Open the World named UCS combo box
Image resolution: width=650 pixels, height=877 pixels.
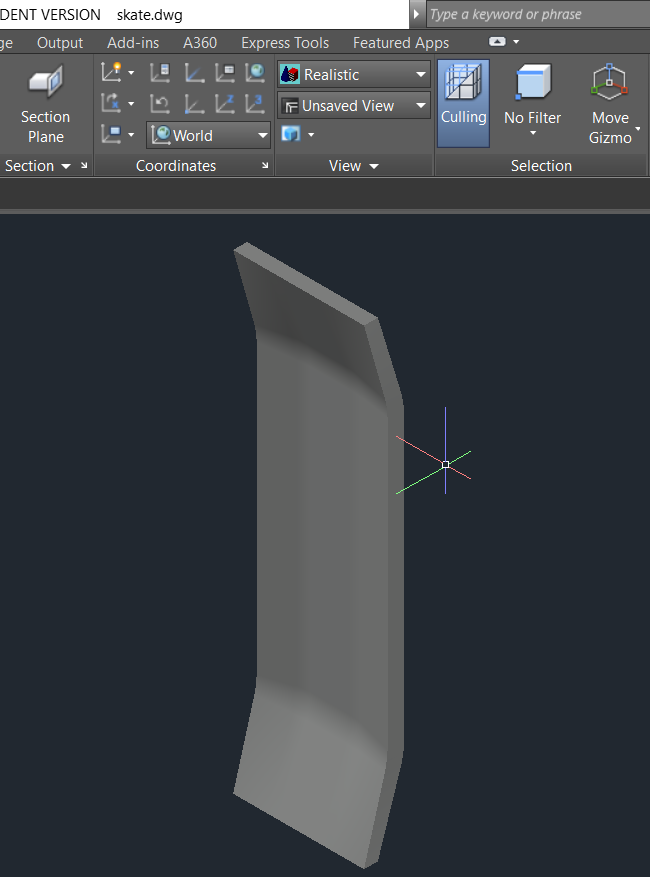point(209,135)
